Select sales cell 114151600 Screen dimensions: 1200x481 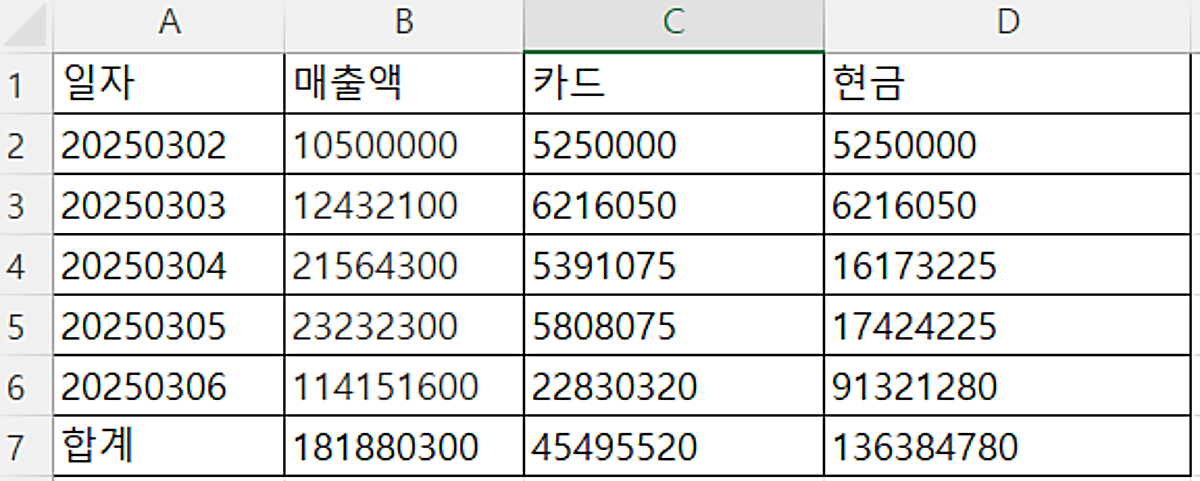[404, 385]
